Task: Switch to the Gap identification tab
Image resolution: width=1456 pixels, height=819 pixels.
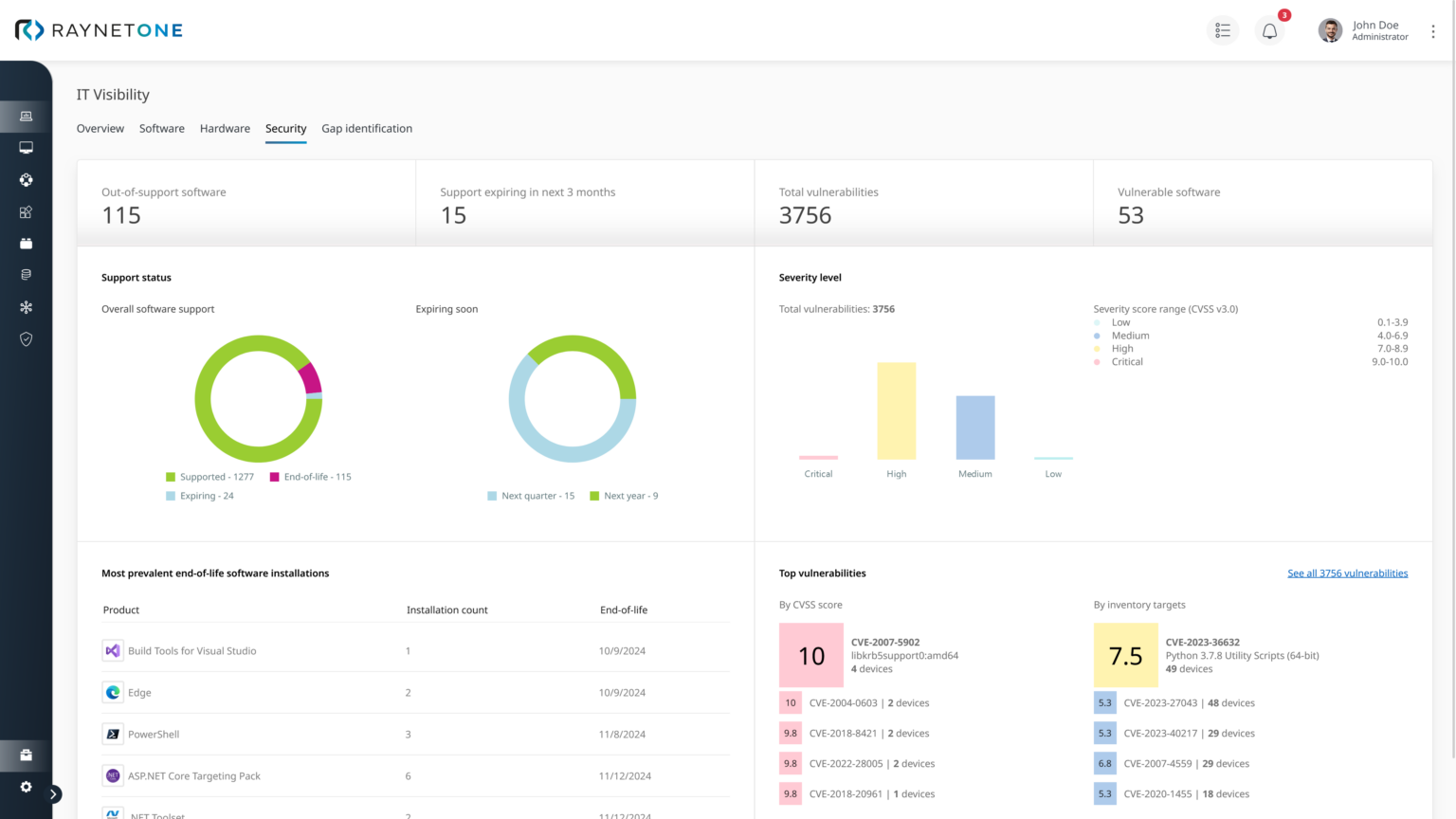Action: click(367, 128)
